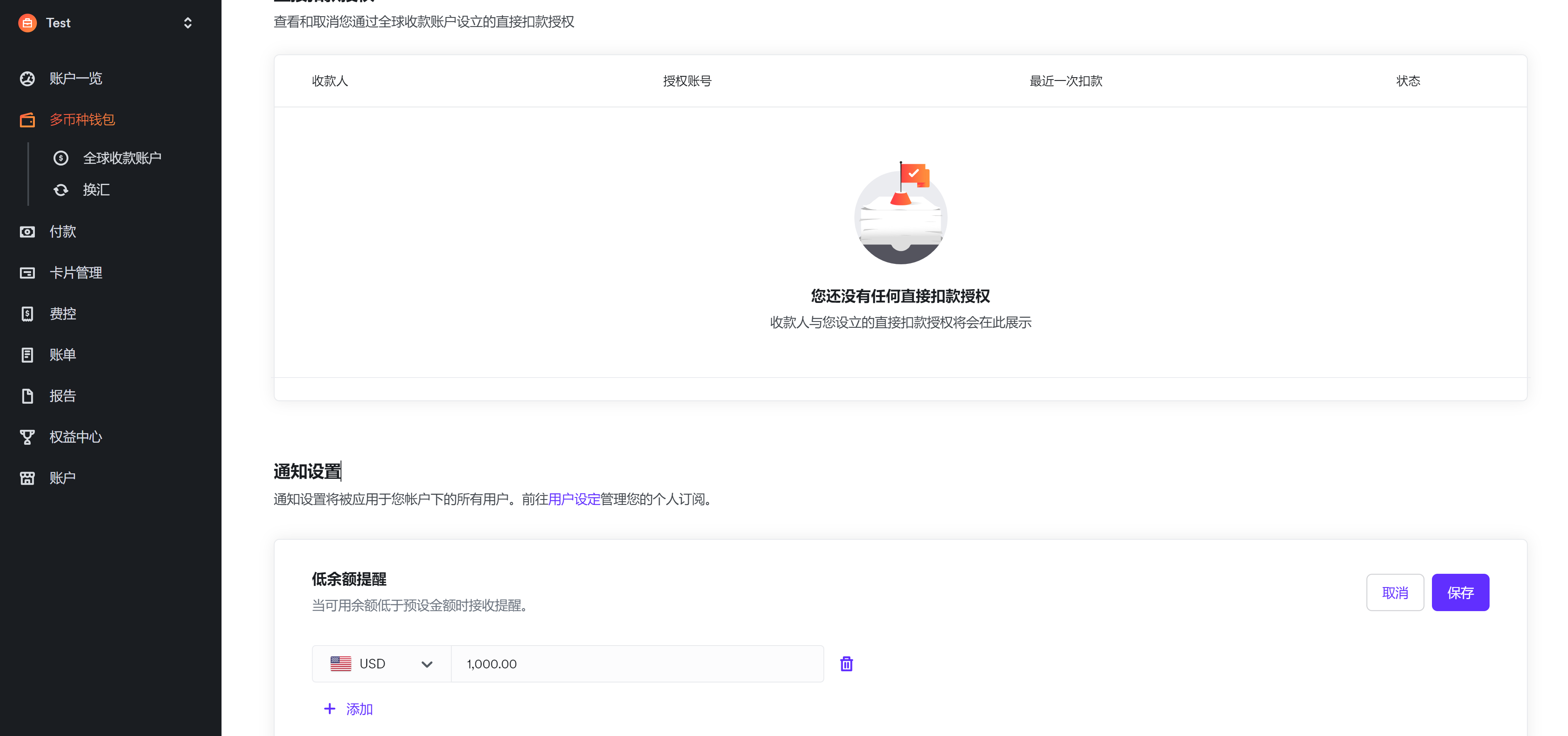Open 全球收款账户 submenu item
Viewport: 1568px width, 736px height.
tap(122, 158)
